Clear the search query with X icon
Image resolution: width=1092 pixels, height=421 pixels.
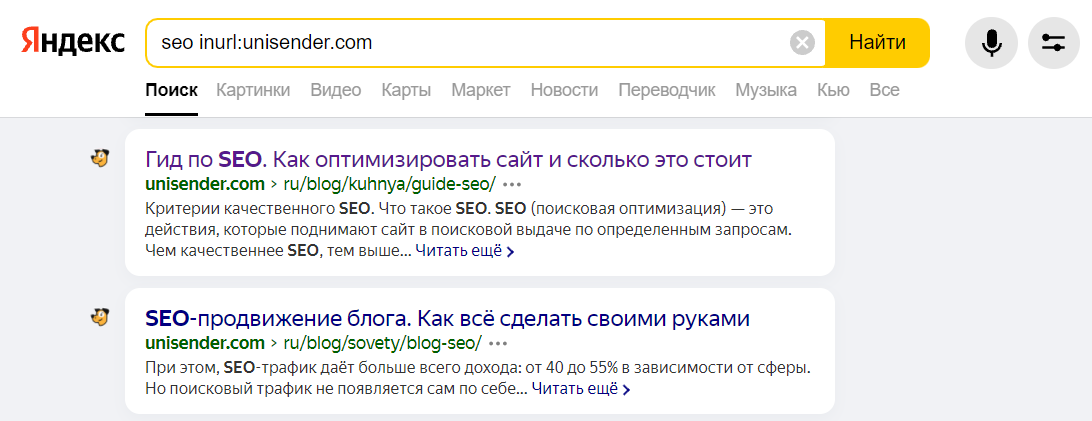[x=802, y=43]
